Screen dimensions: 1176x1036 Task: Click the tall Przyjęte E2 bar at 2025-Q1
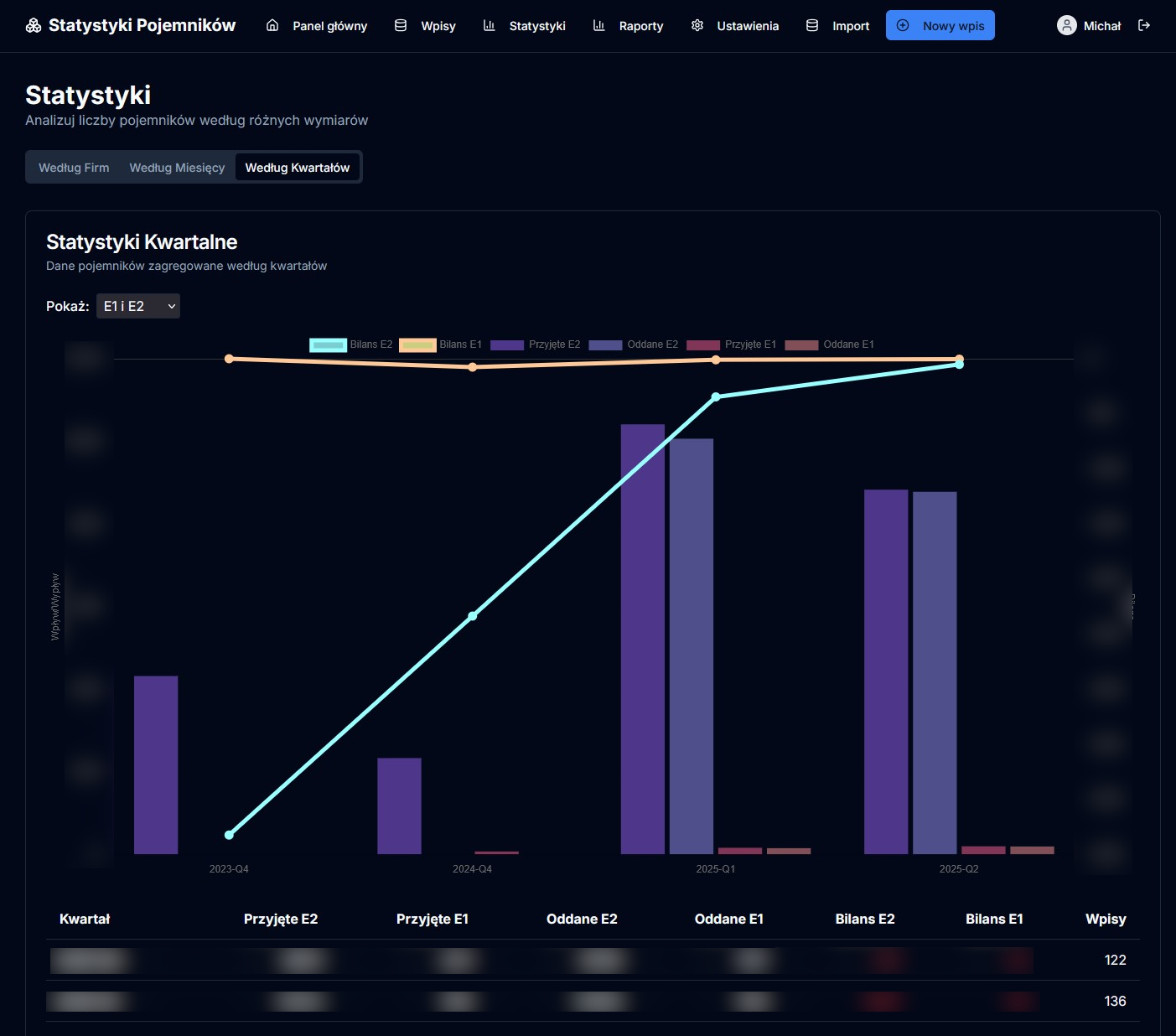(x=641, y=637)
